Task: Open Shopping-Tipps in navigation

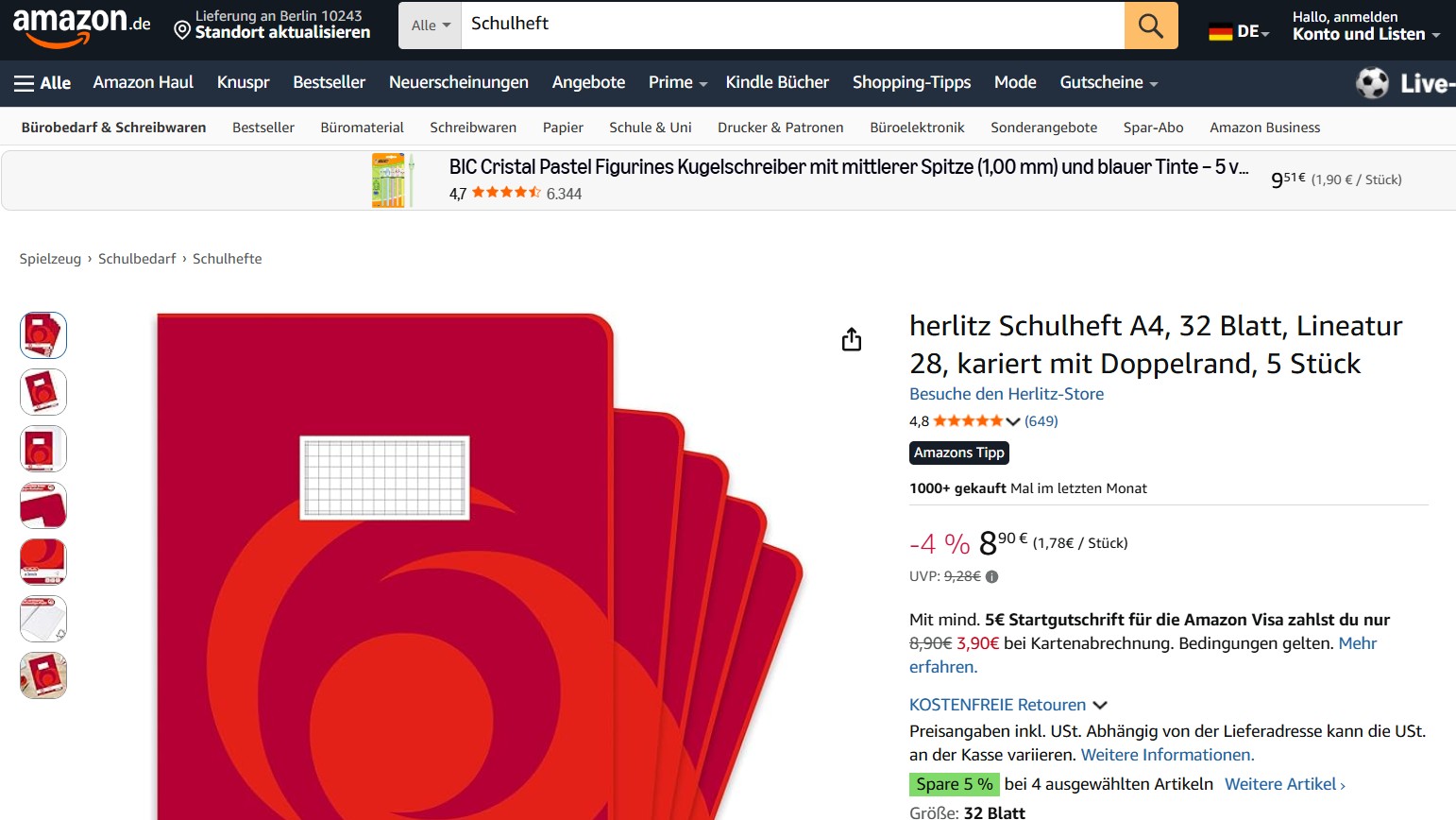Action: tap(911, 82)
